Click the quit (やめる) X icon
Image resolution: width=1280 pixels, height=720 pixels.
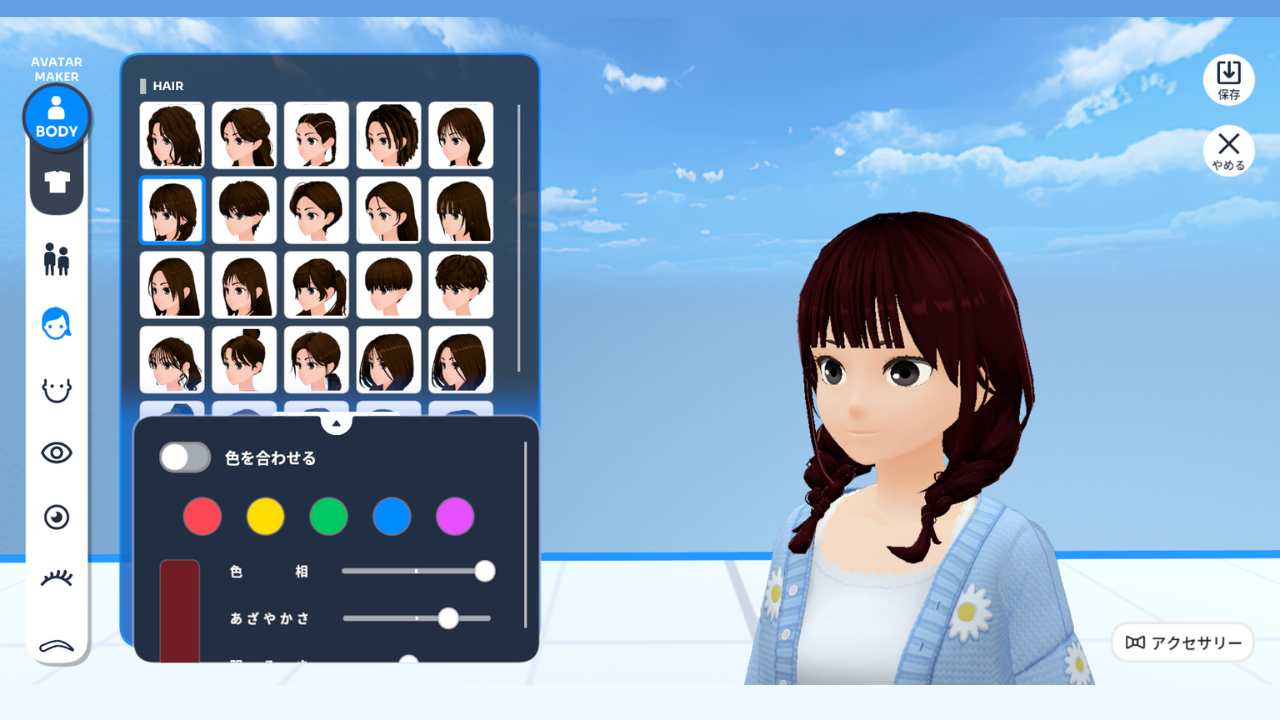(x=1229, y=151)
